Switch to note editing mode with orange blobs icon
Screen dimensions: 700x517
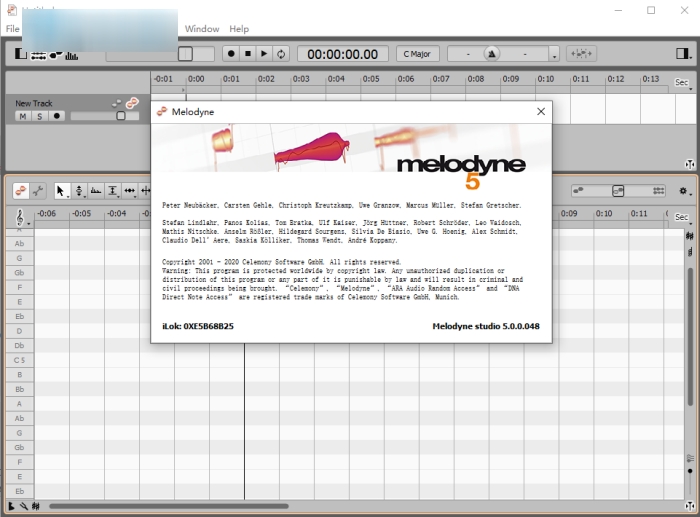click(x=21, y=191)
